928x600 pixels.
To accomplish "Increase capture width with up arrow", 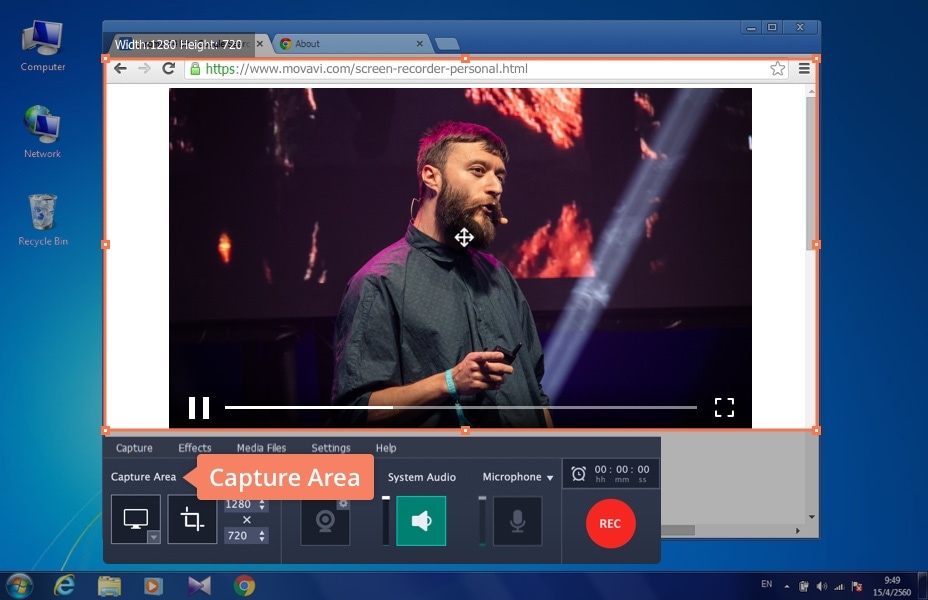I will pyautogui.click(x=262, y=502).
